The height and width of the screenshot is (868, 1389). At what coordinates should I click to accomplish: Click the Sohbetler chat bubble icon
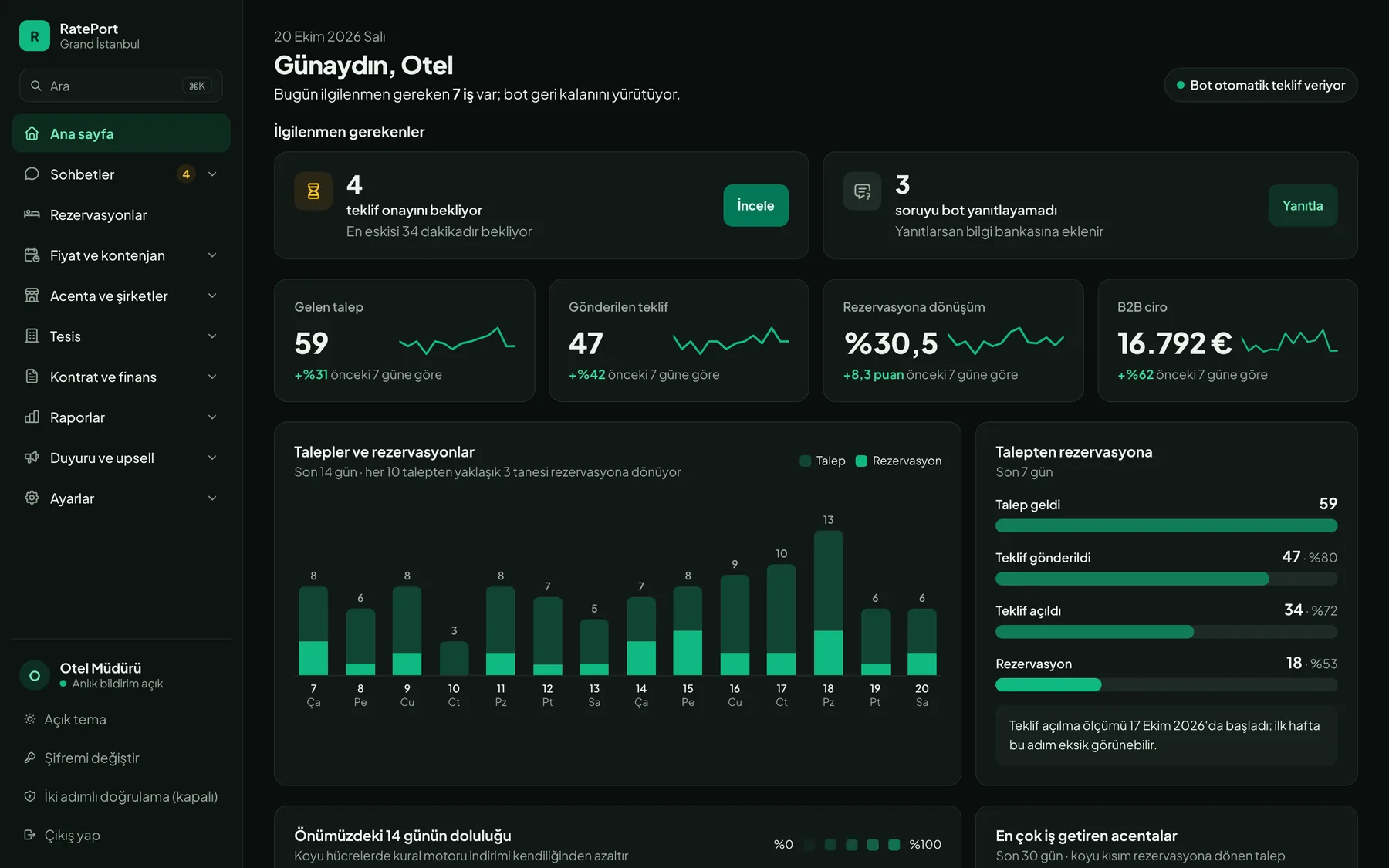(x=32, y=174)
